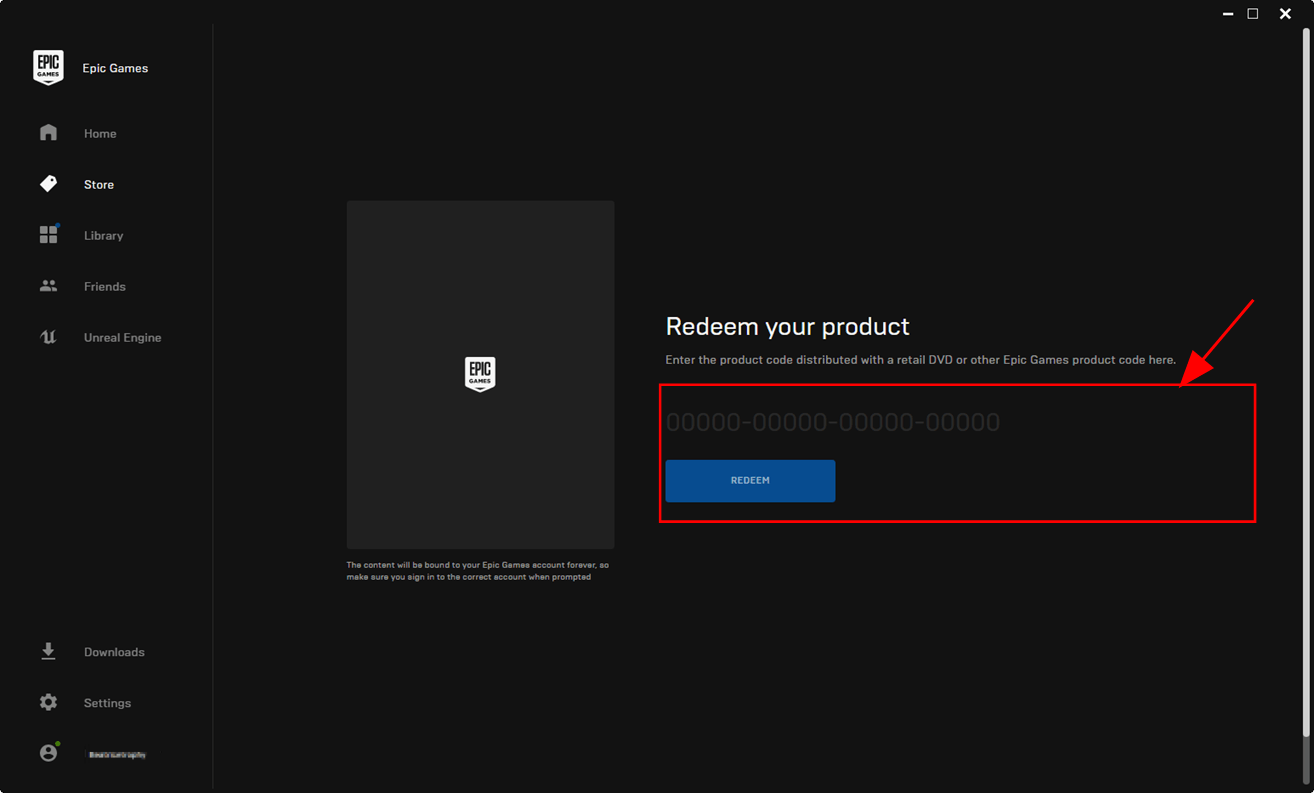Image resolution: width=1314 pixels, height=793 pixels.
Task: Click the Friends people icon
Action: click(x=48, y=286)
